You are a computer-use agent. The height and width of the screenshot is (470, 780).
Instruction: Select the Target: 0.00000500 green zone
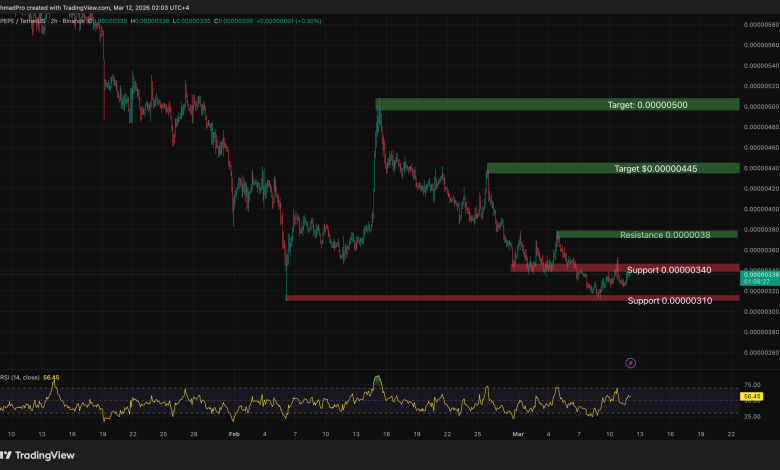click(557, 104)
